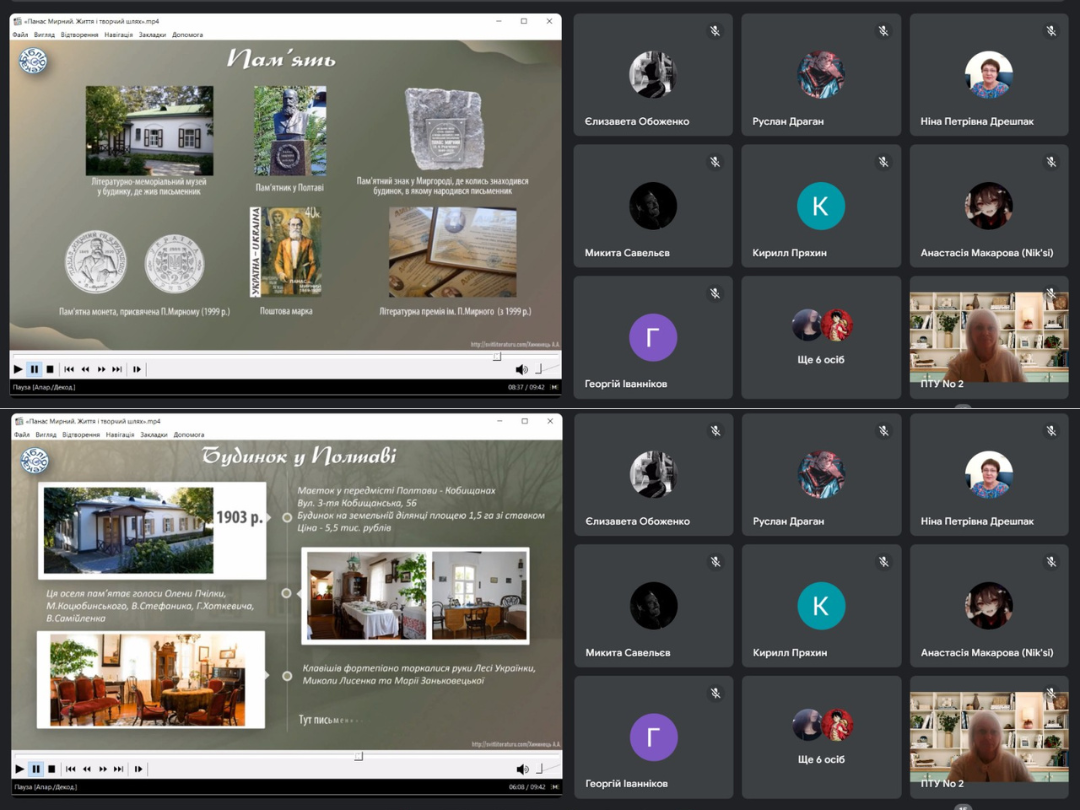1080x810 pixels.
Task: Click the corner status icon beside 06:08 / 09:42
Action: 555,787
